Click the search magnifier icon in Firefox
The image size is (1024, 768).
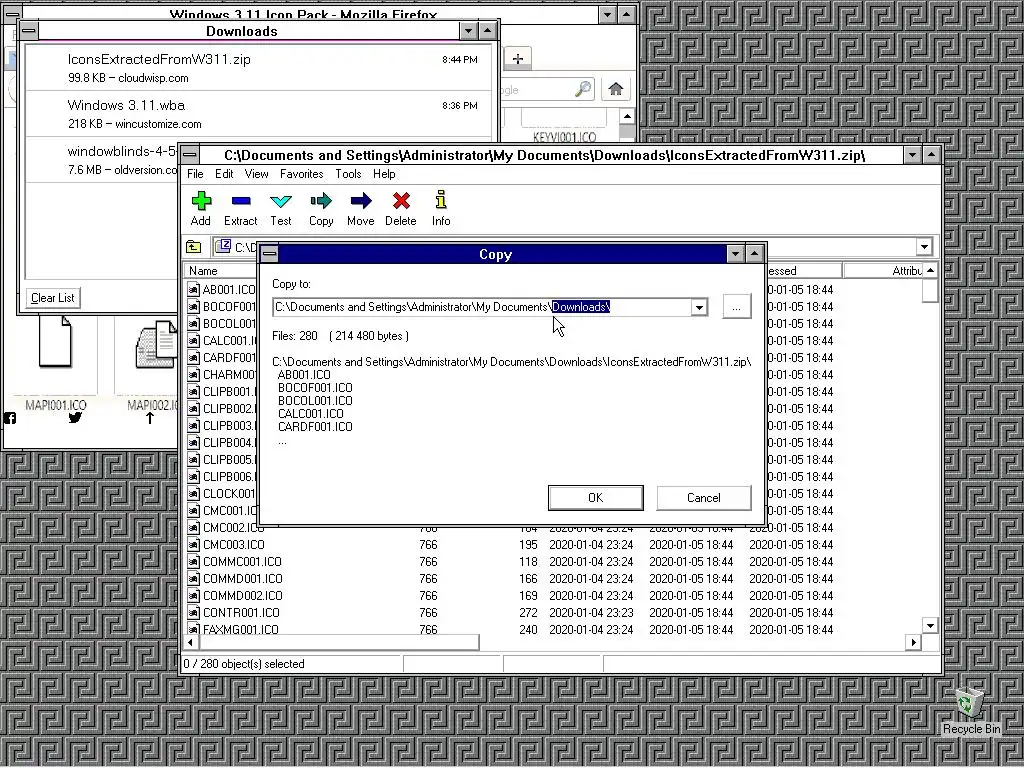(583, 89)
